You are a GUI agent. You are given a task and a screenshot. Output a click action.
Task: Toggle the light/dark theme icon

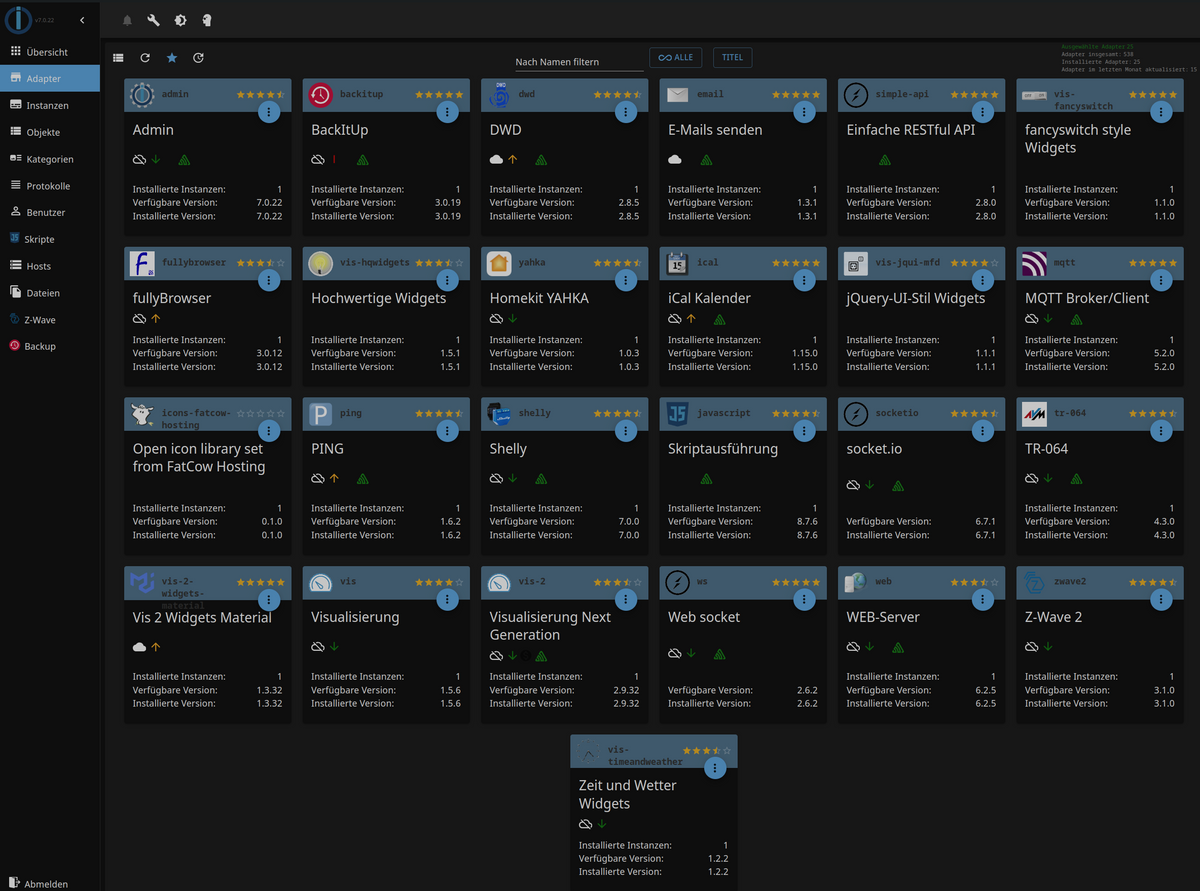[180, 20]
